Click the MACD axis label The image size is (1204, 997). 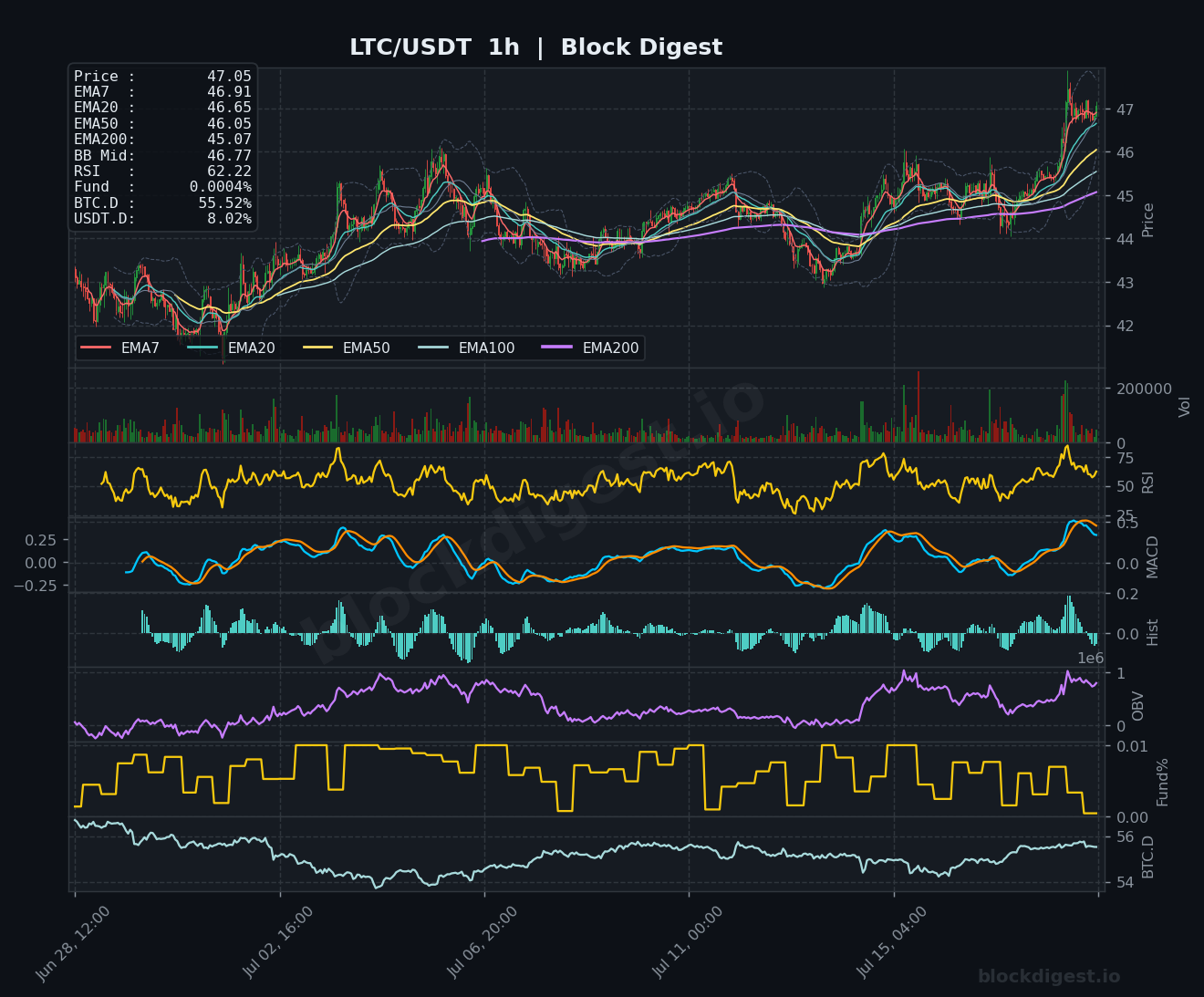click(1153, 556)
